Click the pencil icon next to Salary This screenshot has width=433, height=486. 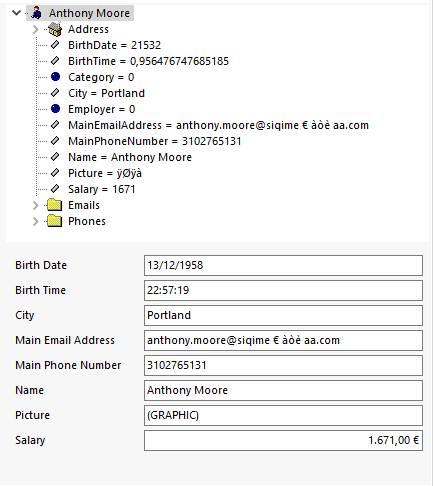tap(55, 189)
